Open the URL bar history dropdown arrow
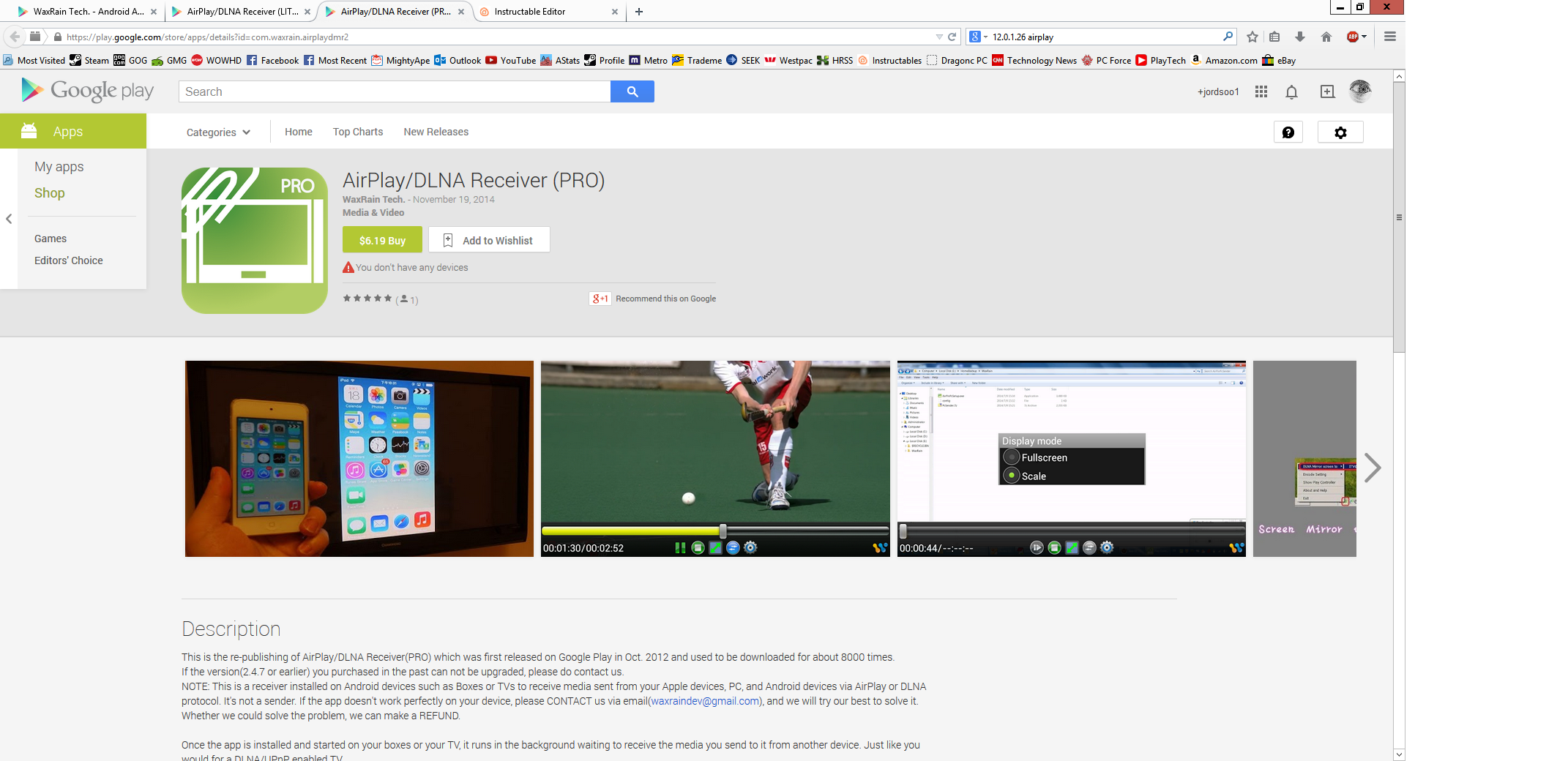Image resolution: width=1568 pixels, height=761 pixels. click(x=939, y=37)
